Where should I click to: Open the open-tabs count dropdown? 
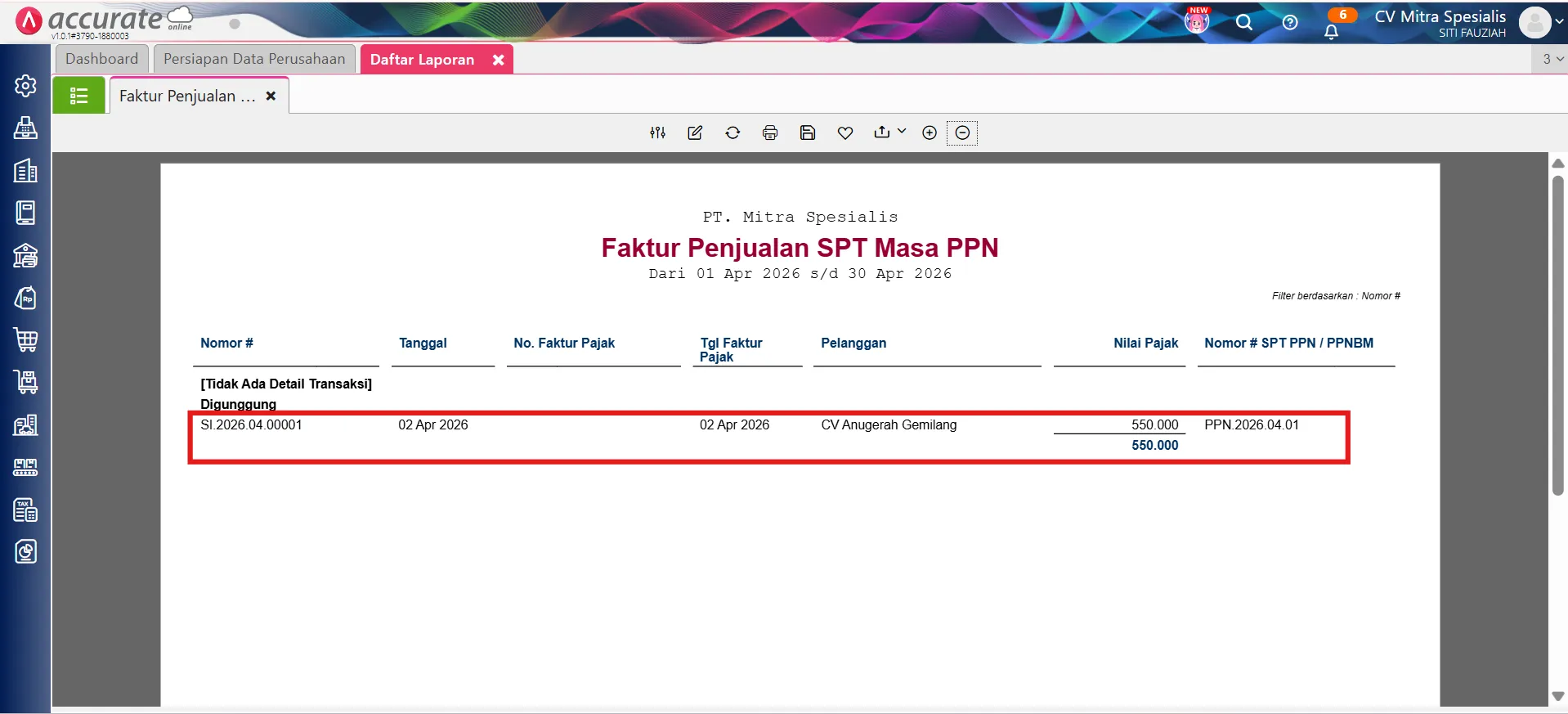coord(1551,59)
